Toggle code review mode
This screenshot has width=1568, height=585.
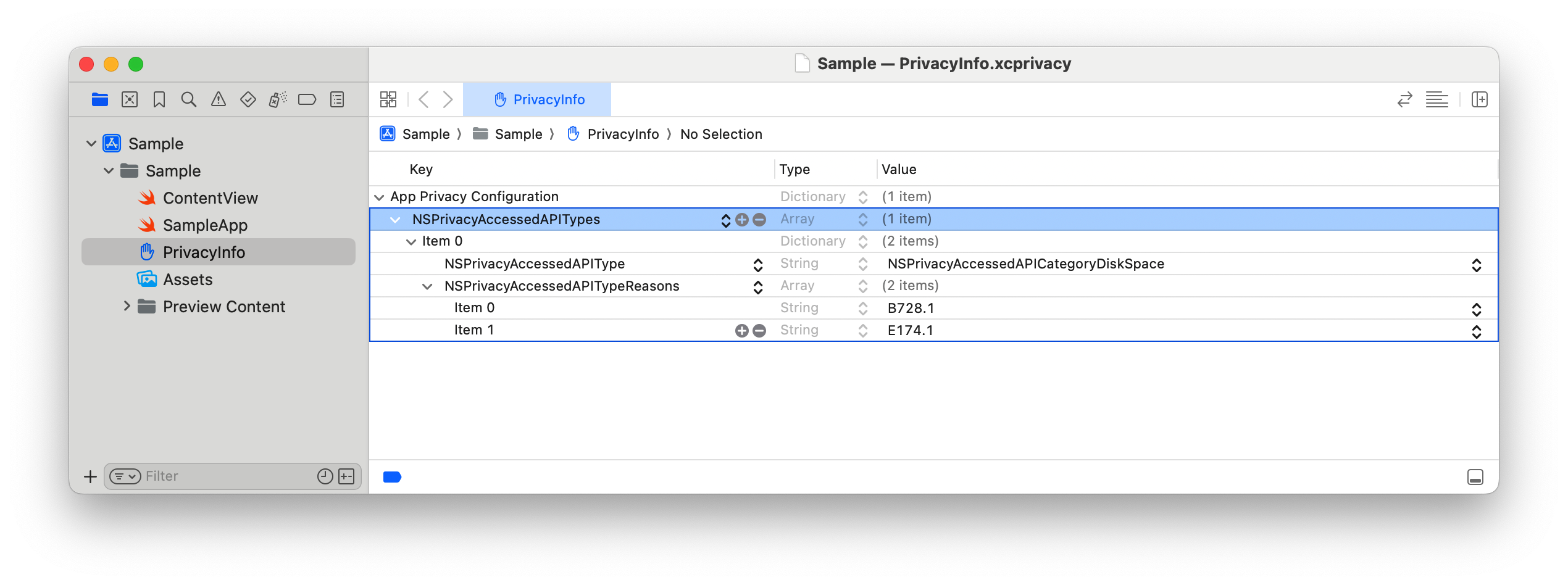point(1404,99)
